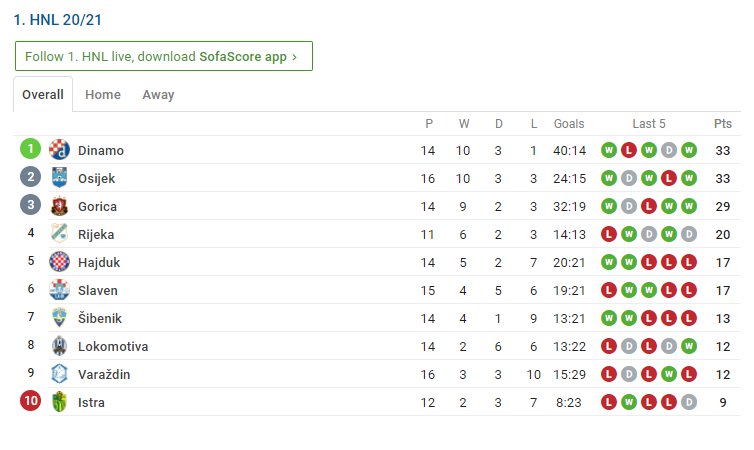Click the Pts column header
Image resolution: width=754 pixels, height=450 pixels.
coord(723,124)
